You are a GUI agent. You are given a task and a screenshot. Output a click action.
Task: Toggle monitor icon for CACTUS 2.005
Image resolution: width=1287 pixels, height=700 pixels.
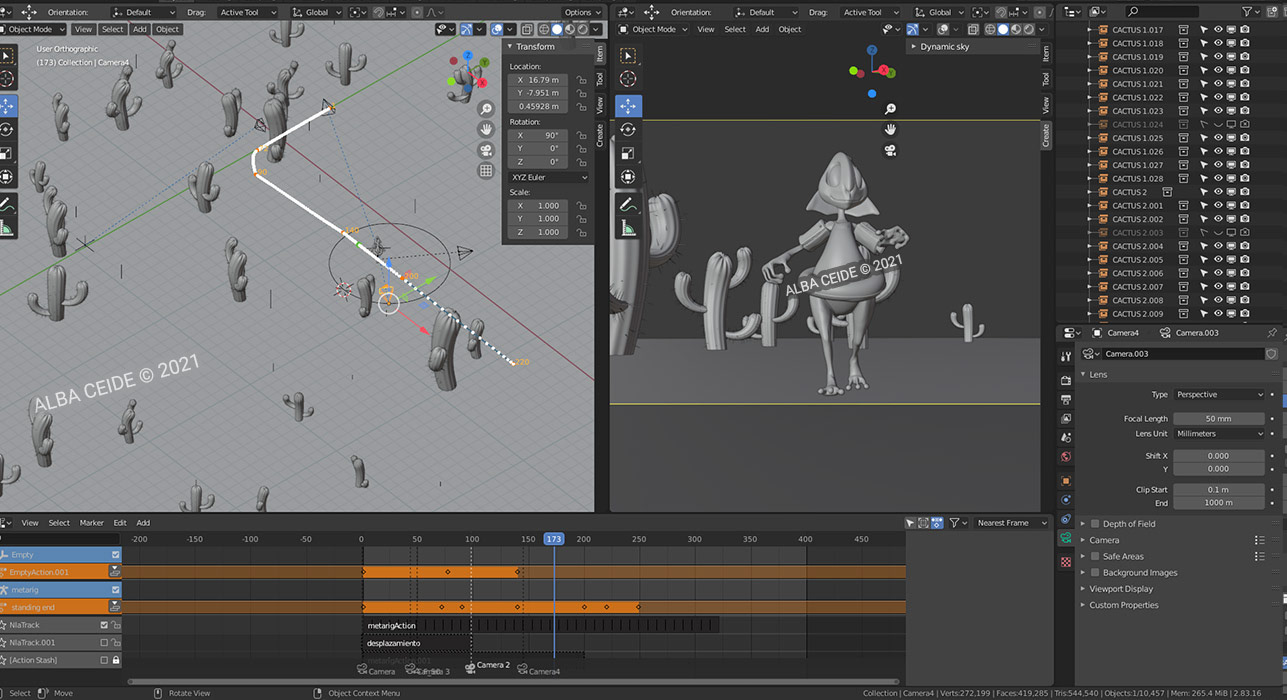pyautogui.click(x=1232, y=260)
